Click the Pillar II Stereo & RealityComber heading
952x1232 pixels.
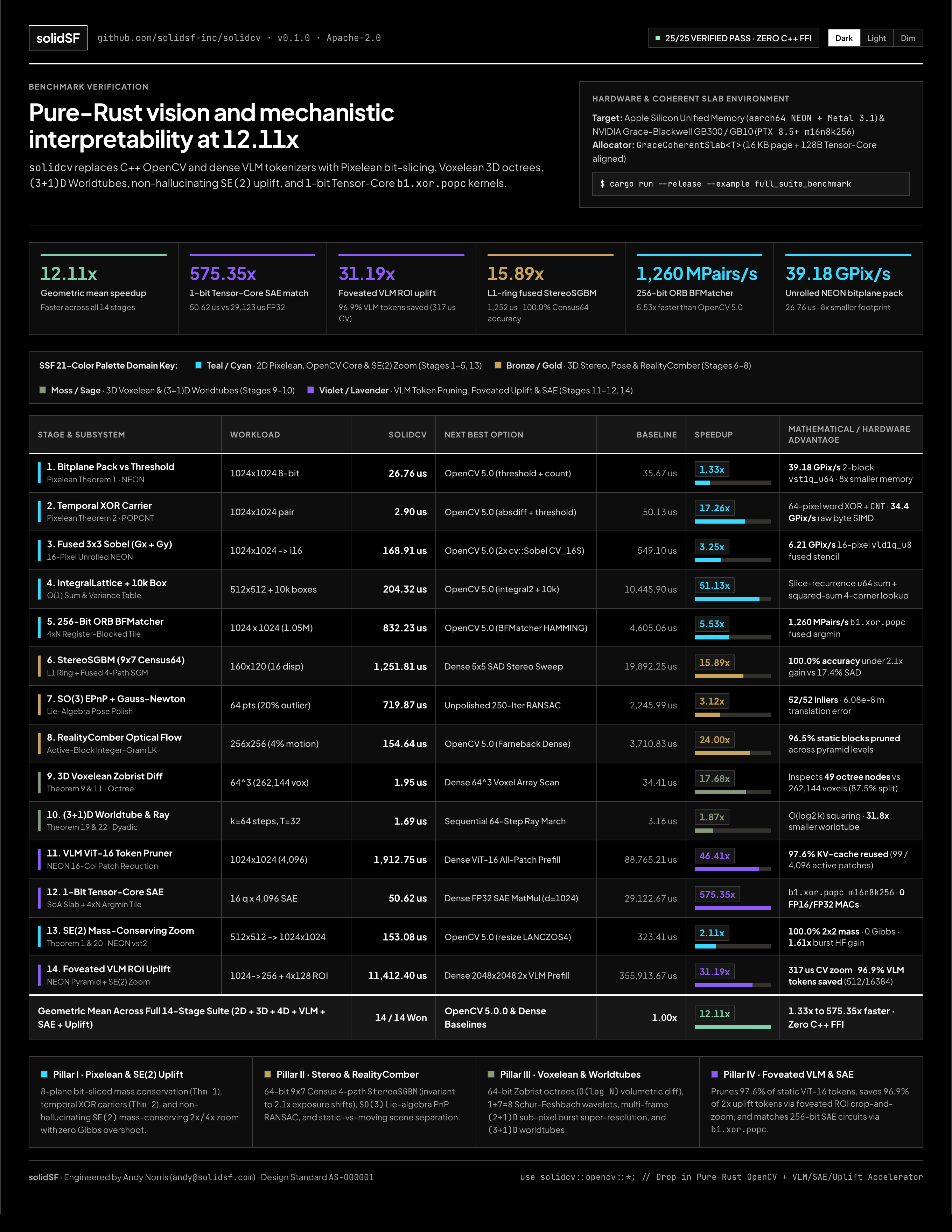coord(348,1074)
